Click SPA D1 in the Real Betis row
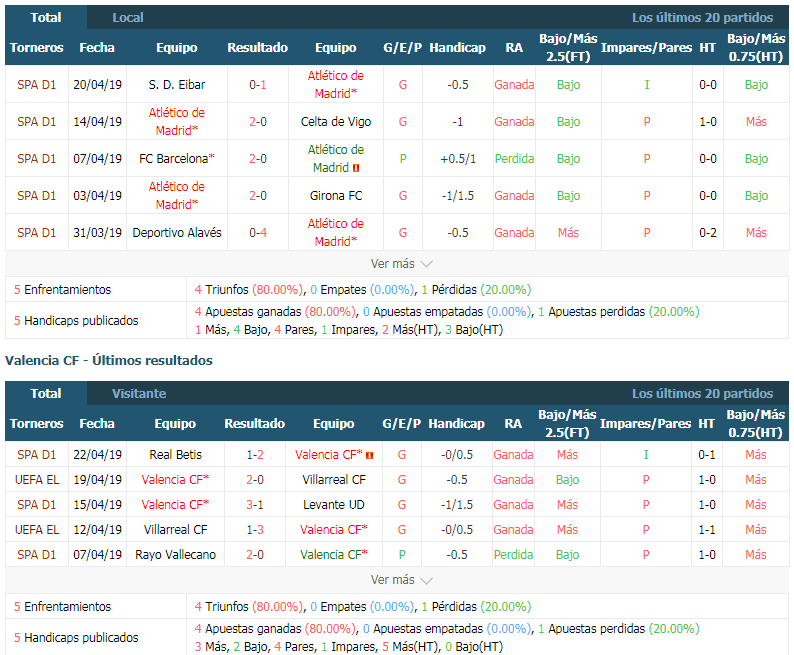794x655 pixels. point(36,455)
